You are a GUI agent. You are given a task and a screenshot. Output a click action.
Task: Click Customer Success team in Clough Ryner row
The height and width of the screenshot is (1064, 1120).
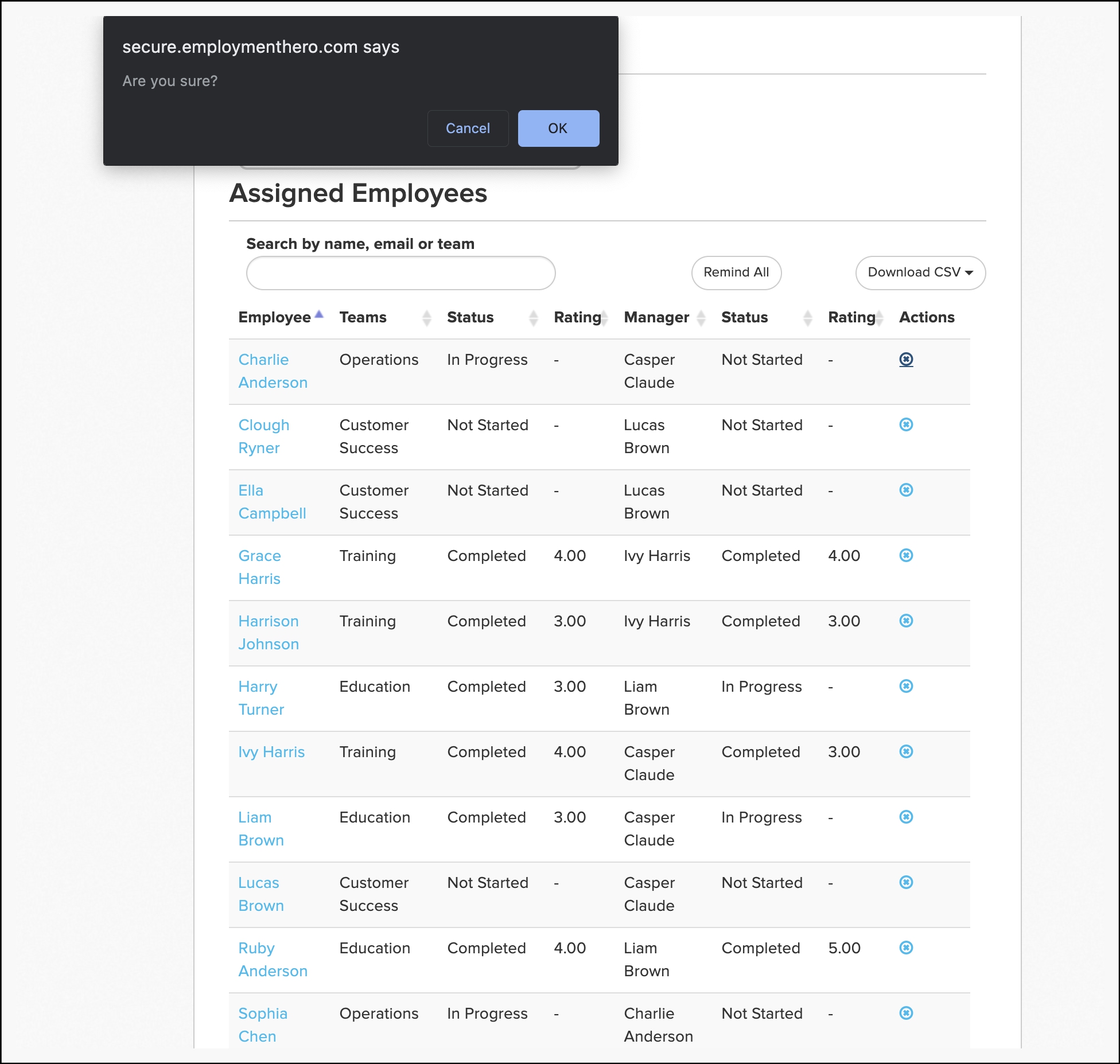pyautogui.click(x=374, y=436)
